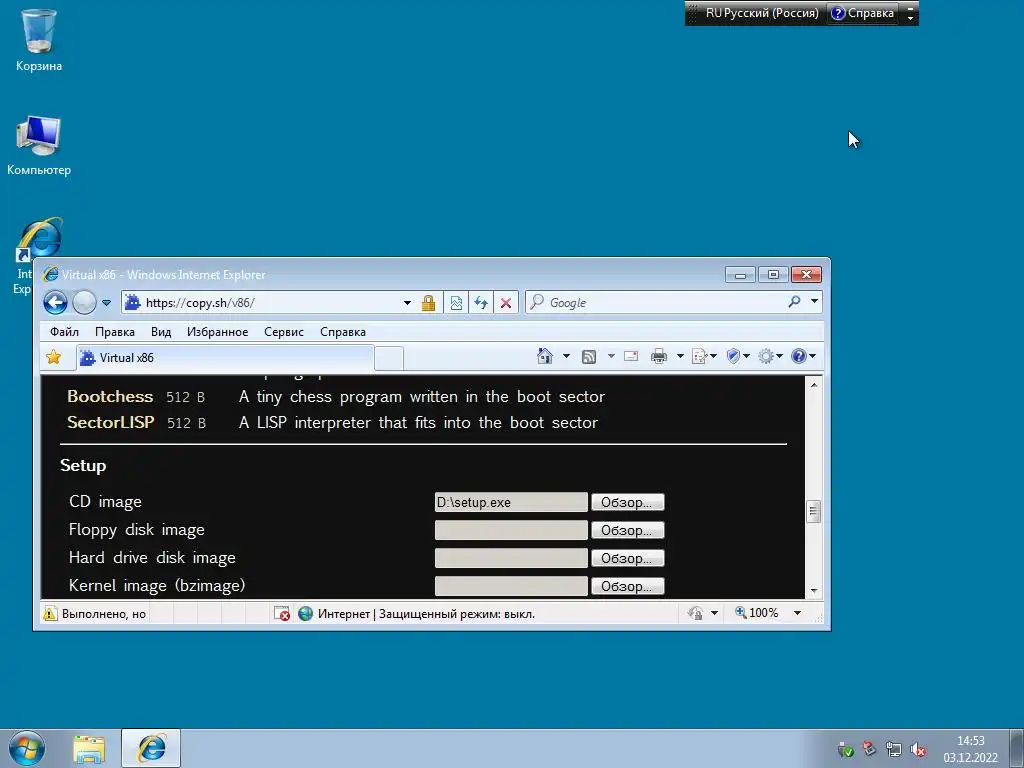The height and width of the screenshot is (768, 1024).
Task: Click the Floppy disk image file field
Action: [511, 530]
